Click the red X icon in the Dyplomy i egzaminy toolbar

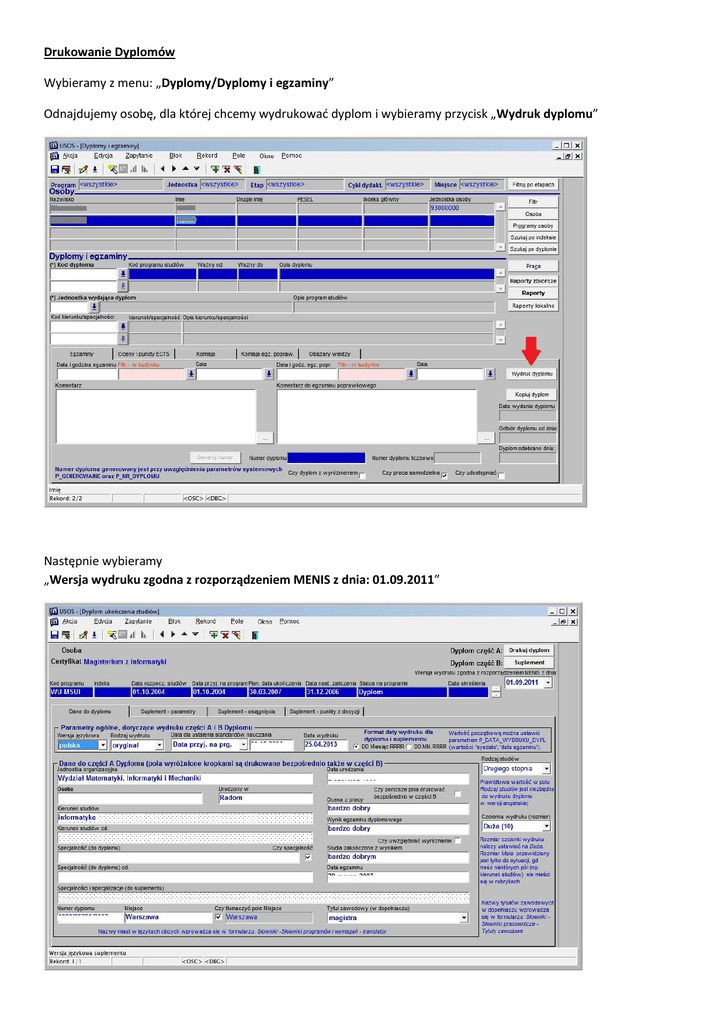226,169
